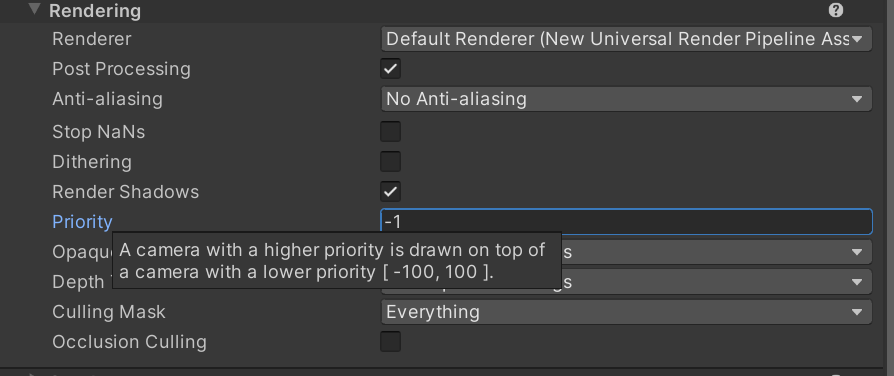Select the Culling Mask property label
The height and width of the screenshot is (376, 894).
click(108, 312)
